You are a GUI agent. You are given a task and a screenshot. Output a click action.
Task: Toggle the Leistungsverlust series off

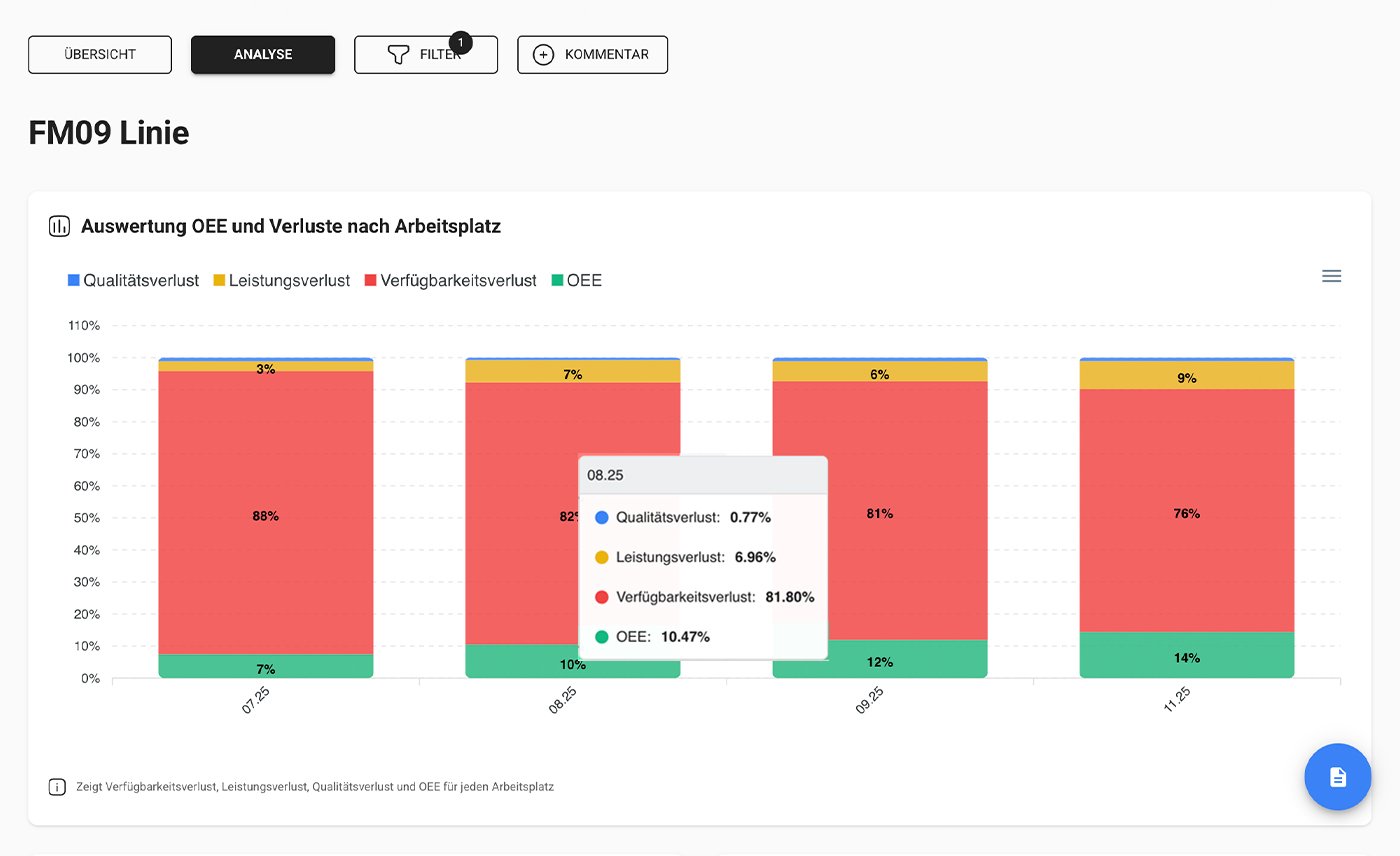283,280
